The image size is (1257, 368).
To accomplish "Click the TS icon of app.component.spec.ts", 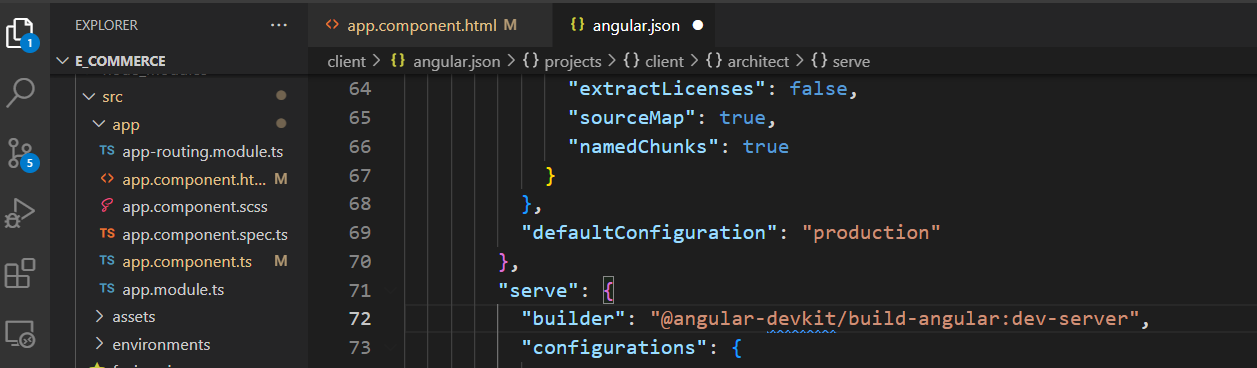I will click(107, 234).
